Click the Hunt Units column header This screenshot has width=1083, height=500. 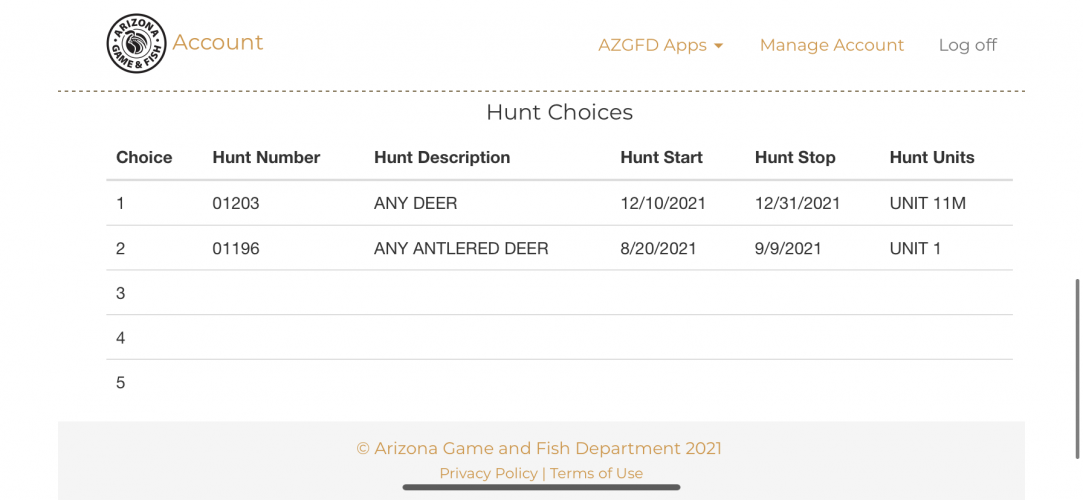(932, 157)
